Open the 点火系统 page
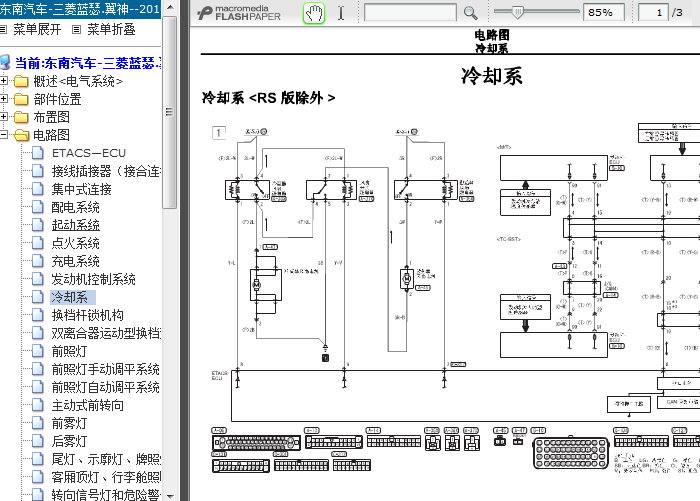Viewport: 700px width, 501px height. [75, 243]
